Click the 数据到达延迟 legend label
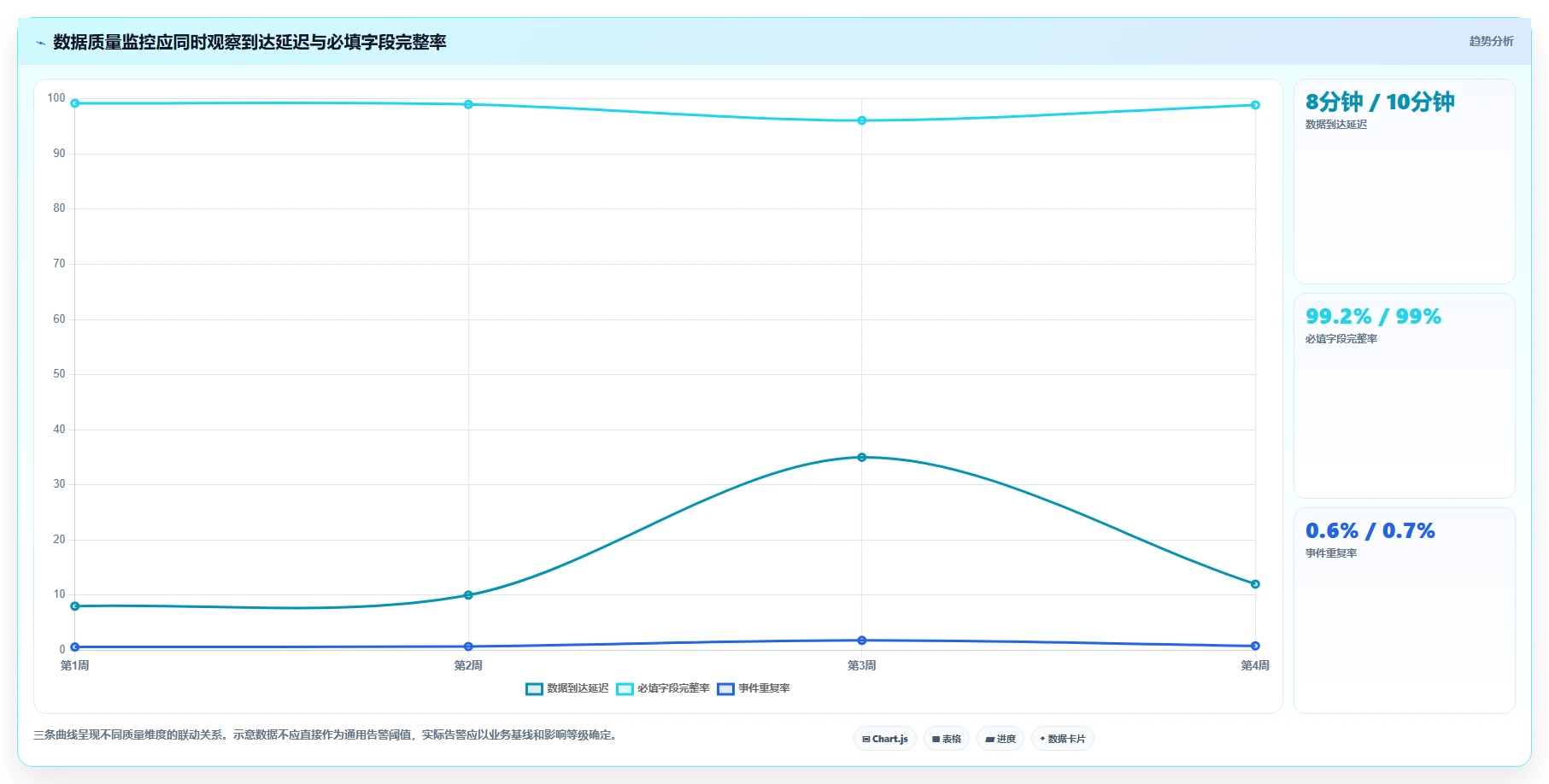The height and width of the screenshot is (784, 1549). click(x=578, y=688)
